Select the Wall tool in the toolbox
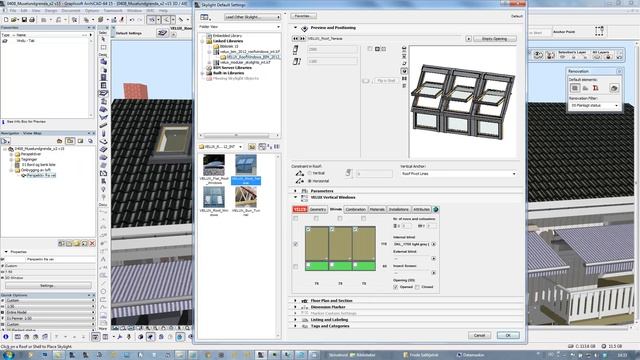 [103, 62]
